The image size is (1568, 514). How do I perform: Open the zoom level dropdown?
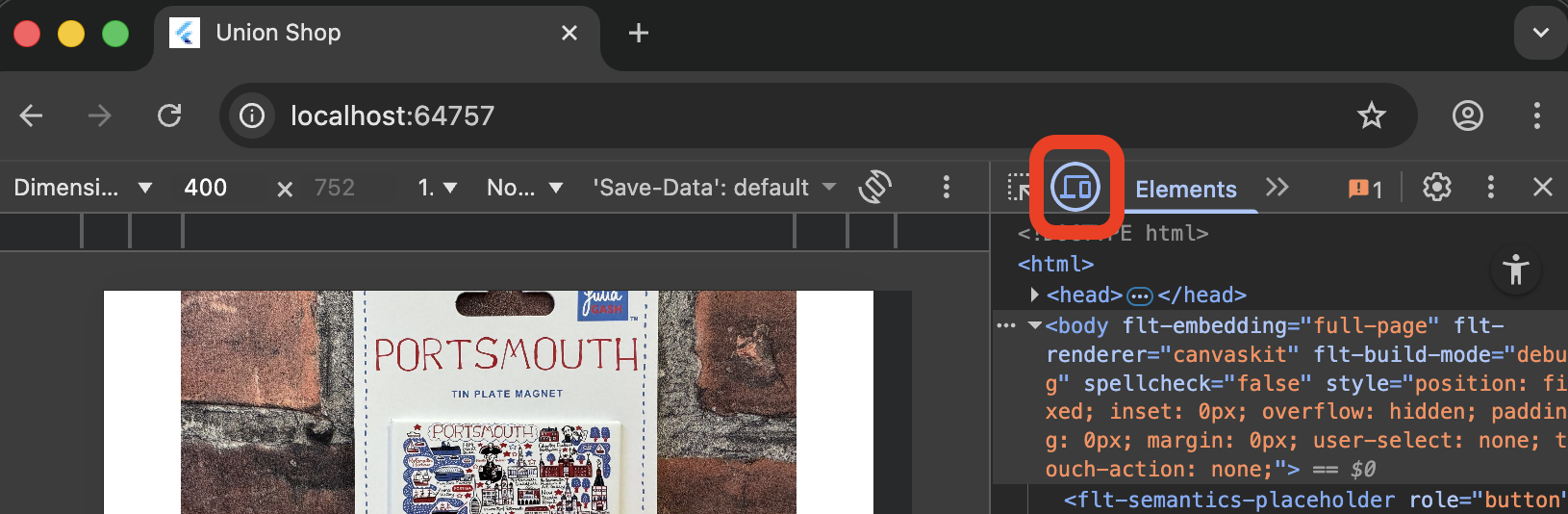pos(438,188)
